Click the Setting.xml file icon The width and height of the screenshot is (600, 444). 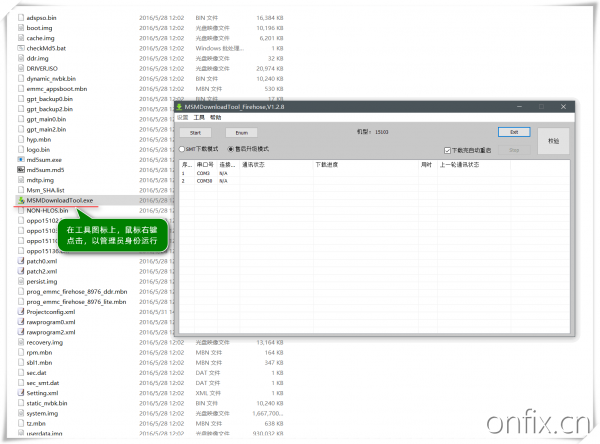point(20,393)
